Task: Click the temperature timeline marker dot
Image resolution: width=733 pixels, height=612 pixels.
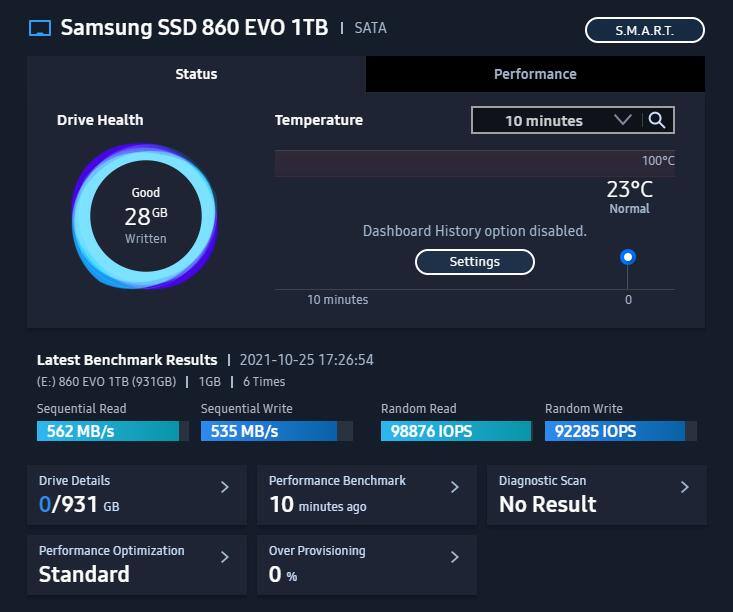Action: coord(628,257)
